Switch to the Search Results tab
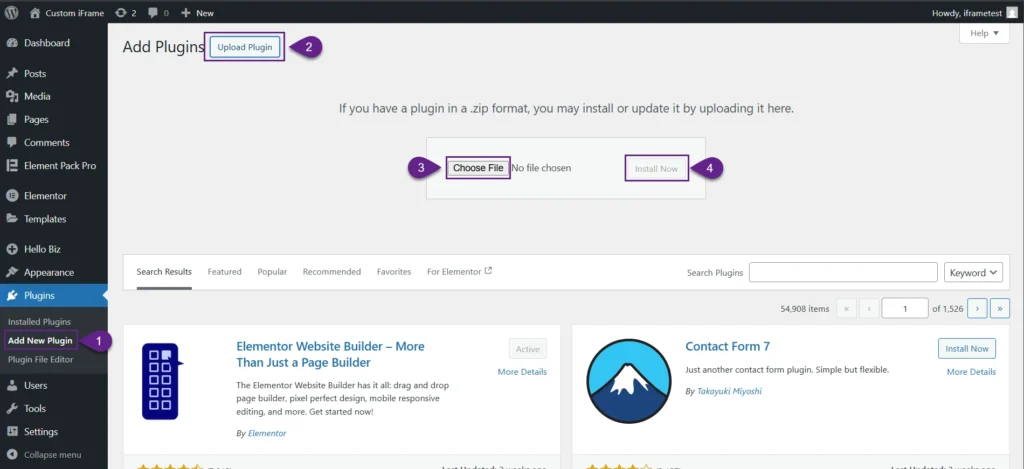1024x469 pixels. click(164, 272)
